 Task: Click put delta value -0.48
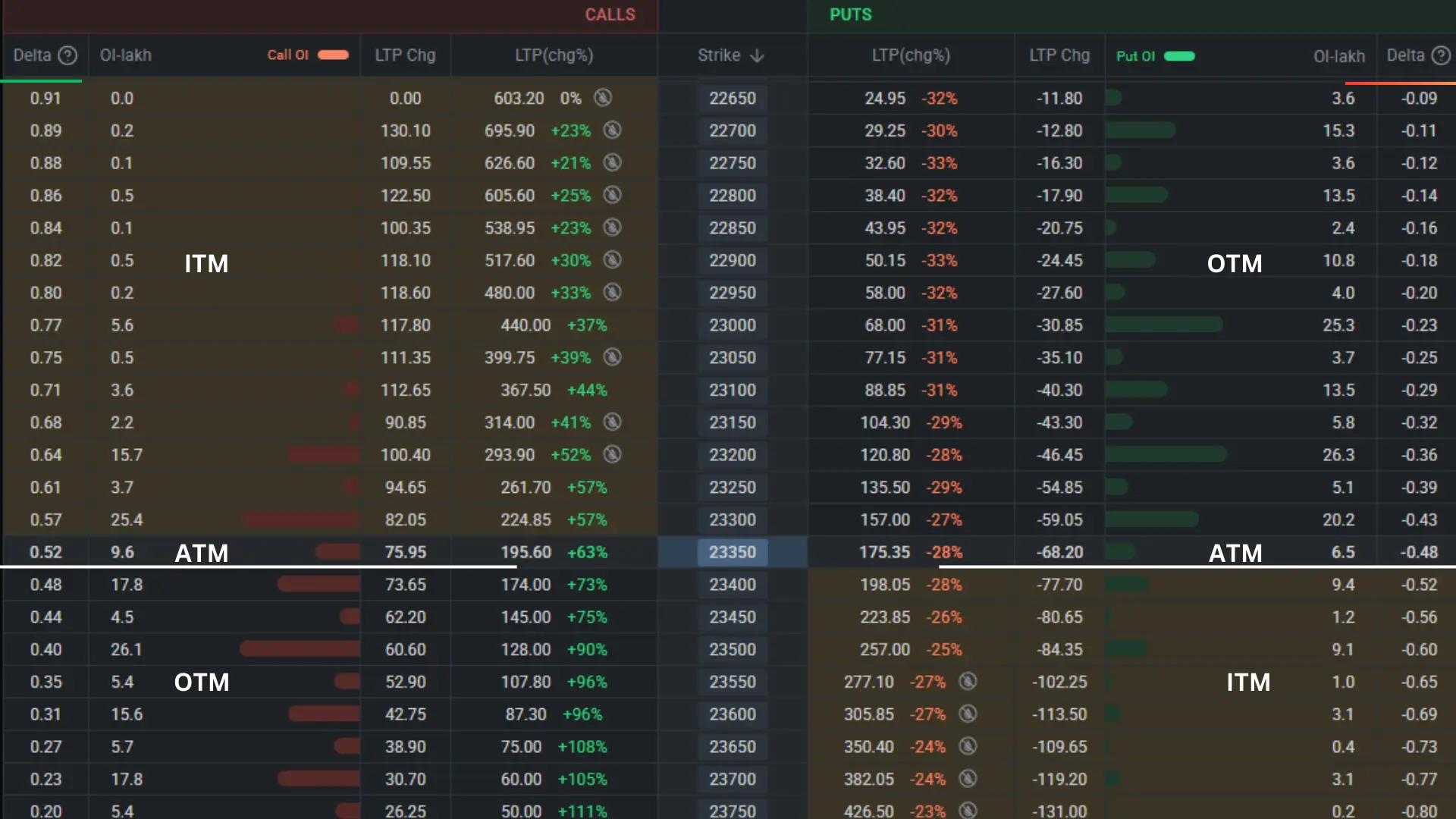1419,552
